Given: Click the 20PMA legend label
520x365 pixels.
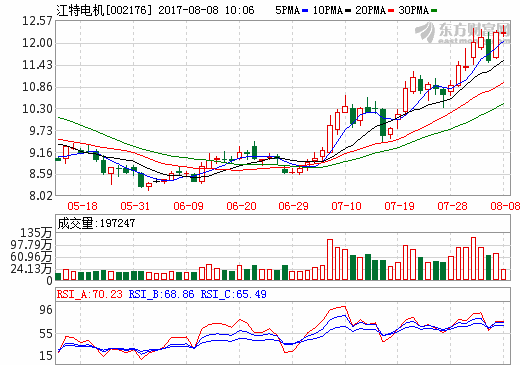Looking at the screenshot, I should pos(370,10).
